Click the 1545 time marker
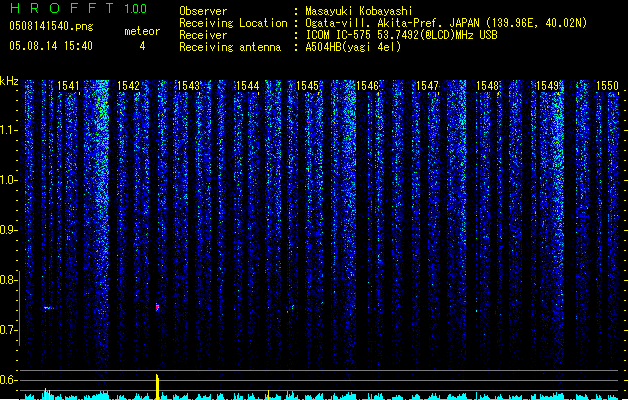 coord(308,86)
